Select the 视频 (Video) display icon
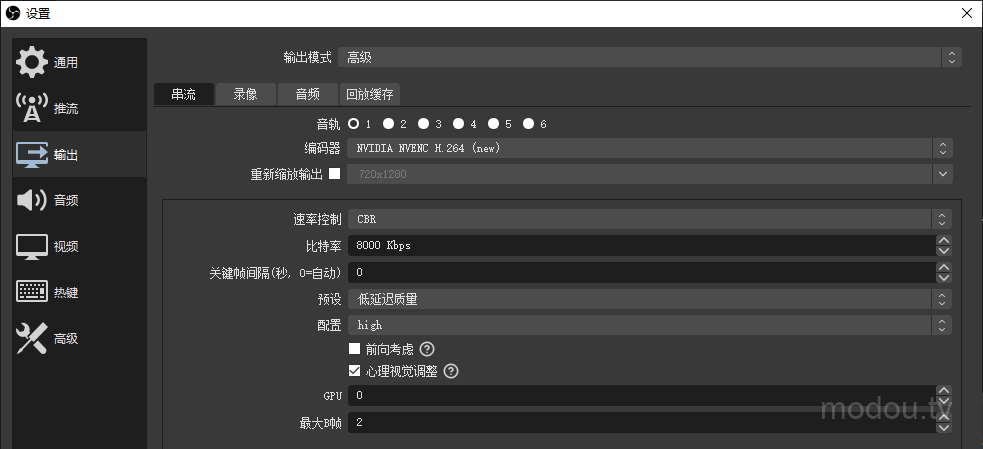 pos(32,246)
